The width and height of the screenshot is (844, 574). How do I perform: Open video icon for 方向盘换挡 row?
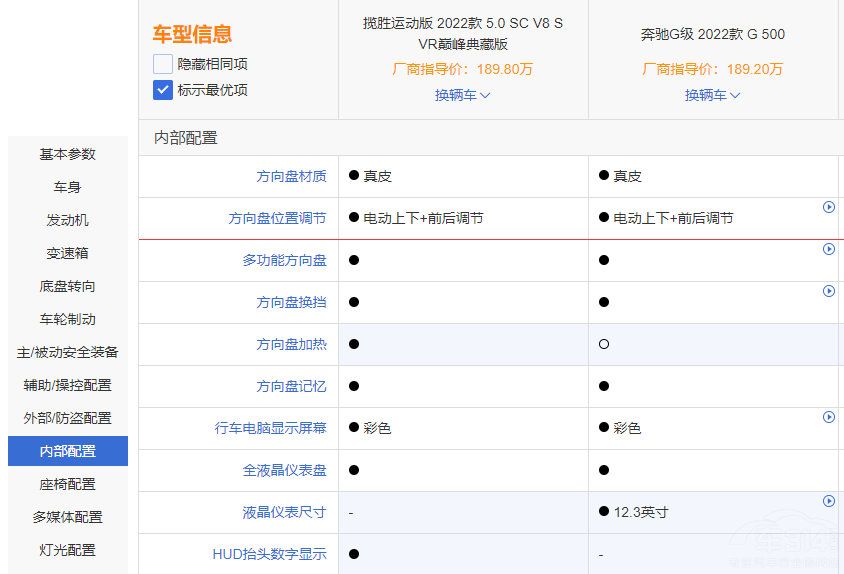tap(828, 291)
